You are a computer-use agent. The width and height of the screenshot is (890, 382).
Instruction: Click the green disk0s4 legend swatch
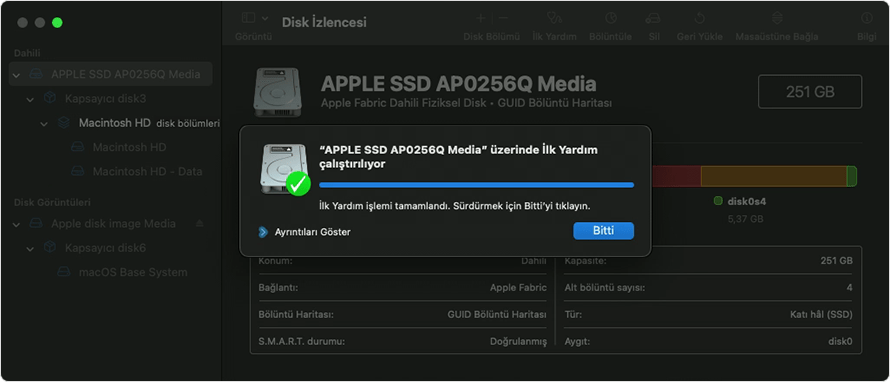click(x=718, y=201)
